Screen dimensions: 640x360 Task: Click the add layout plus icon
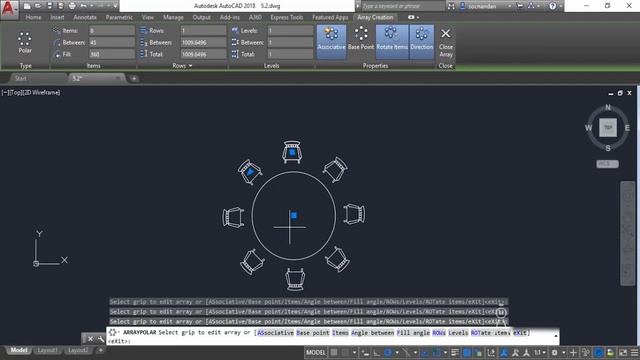click(100, 350)
